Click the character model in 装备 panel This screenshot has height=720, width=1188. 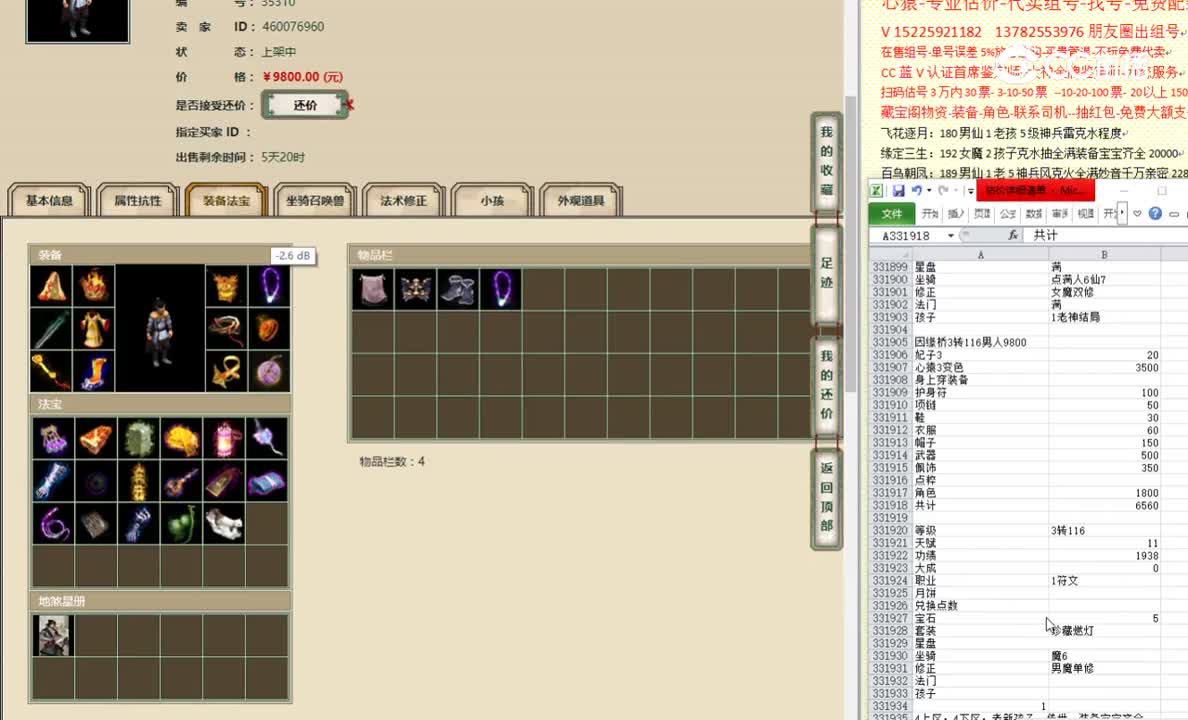[161, 330]
